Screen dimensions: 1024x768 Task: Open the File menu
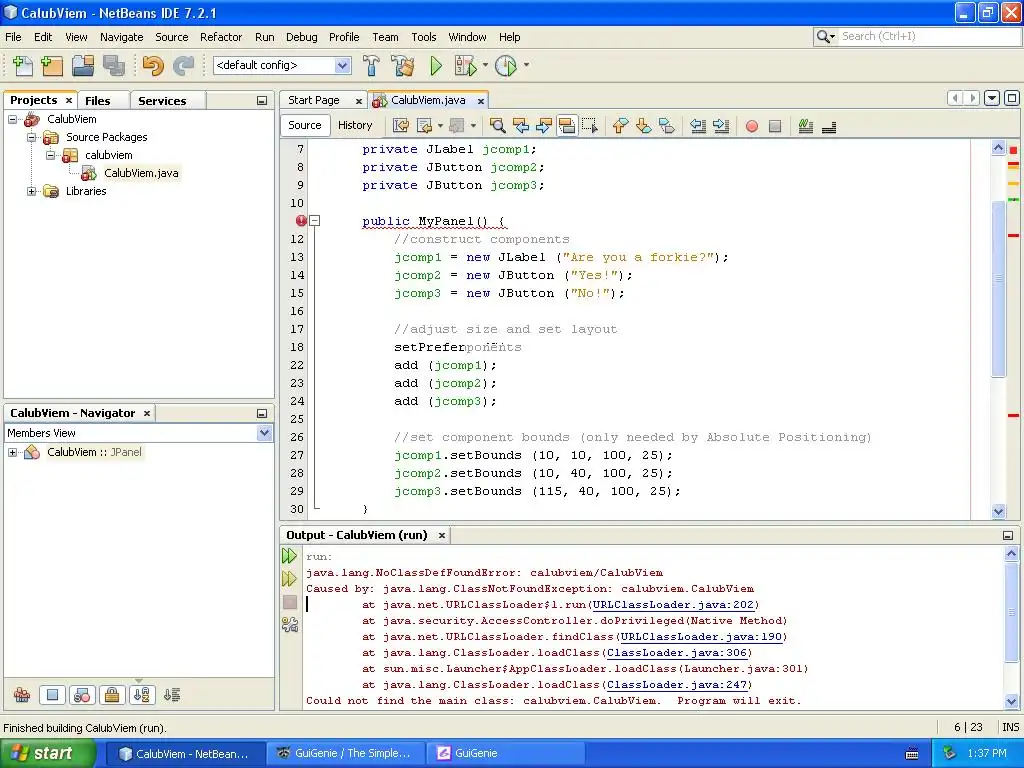13,37
